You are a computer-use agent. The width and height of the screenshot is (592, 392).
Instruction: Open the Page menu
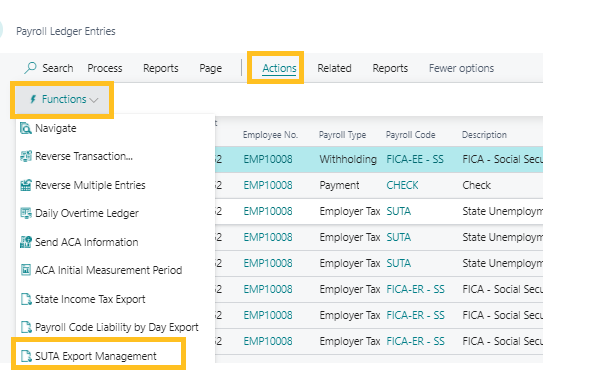tap(210, 68)
